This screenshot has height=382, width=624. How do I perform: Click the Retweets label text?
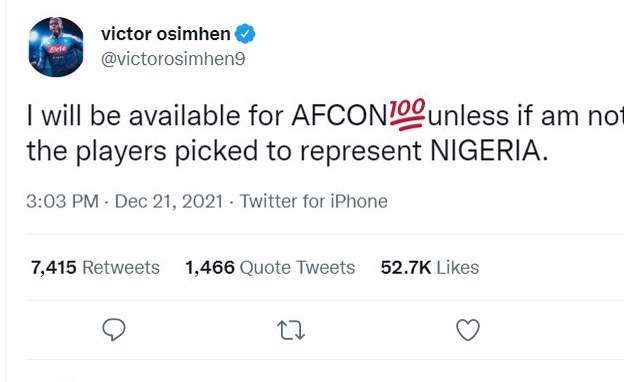121,267
